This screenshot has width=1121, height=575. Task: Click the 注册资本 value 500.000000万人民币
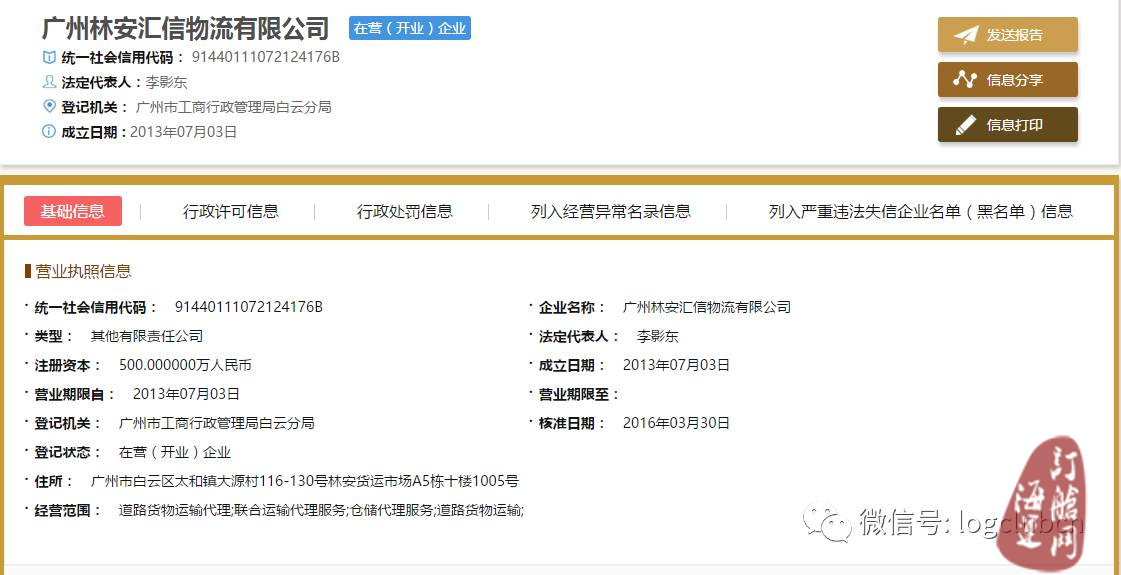(185, 365)
